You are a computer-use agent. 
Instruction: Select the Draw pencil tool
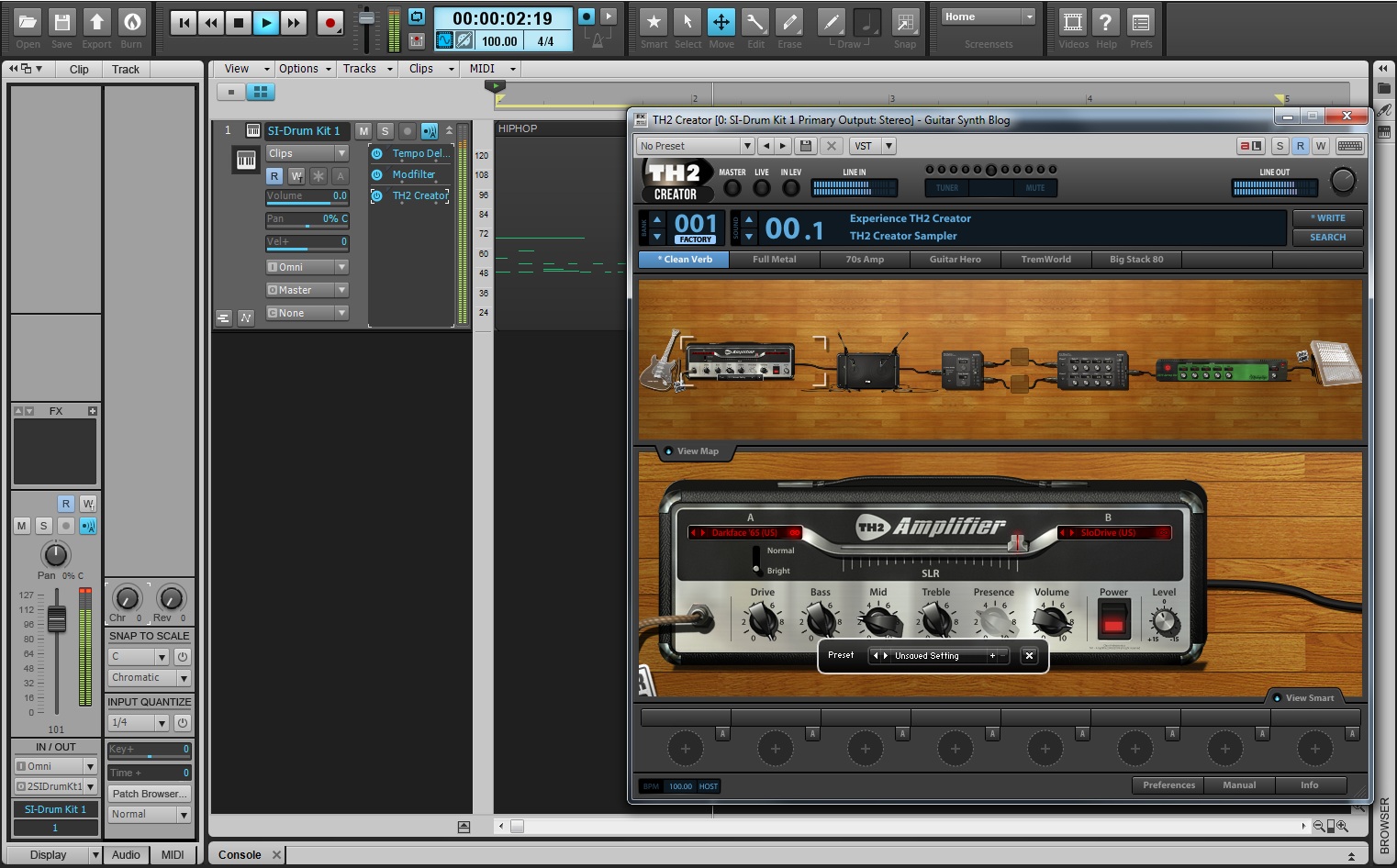pyautogui.click(x=831, y=22)
